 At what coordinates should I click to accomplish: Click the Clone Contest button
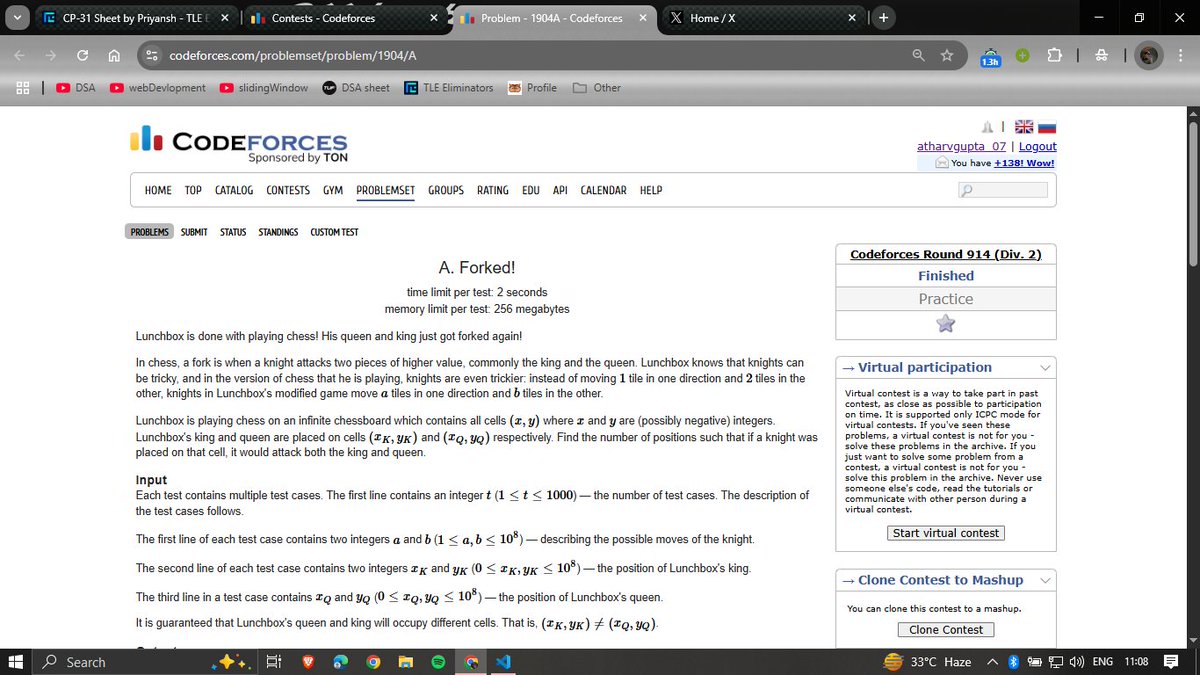pos(946,630)
